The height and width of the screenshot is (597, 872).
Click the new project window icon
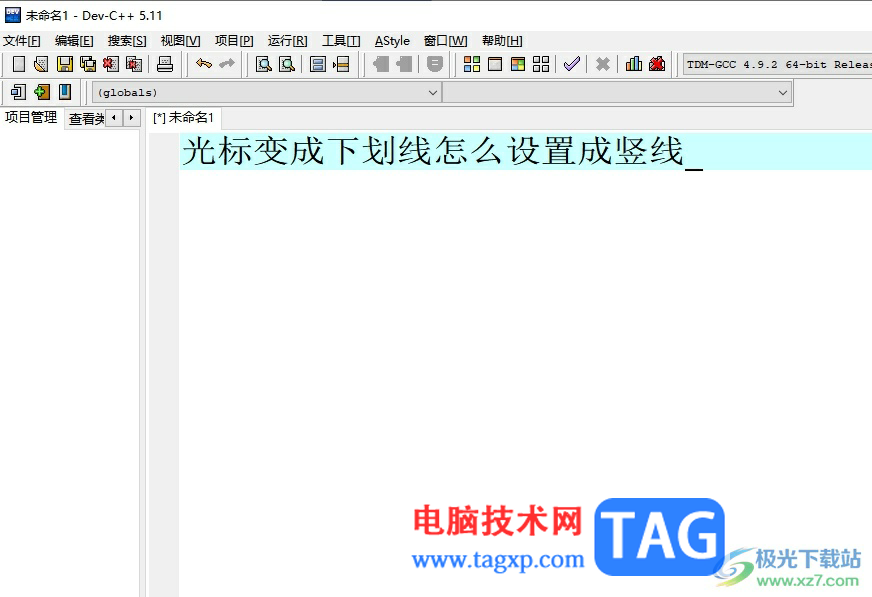click(x=18, y=92)
